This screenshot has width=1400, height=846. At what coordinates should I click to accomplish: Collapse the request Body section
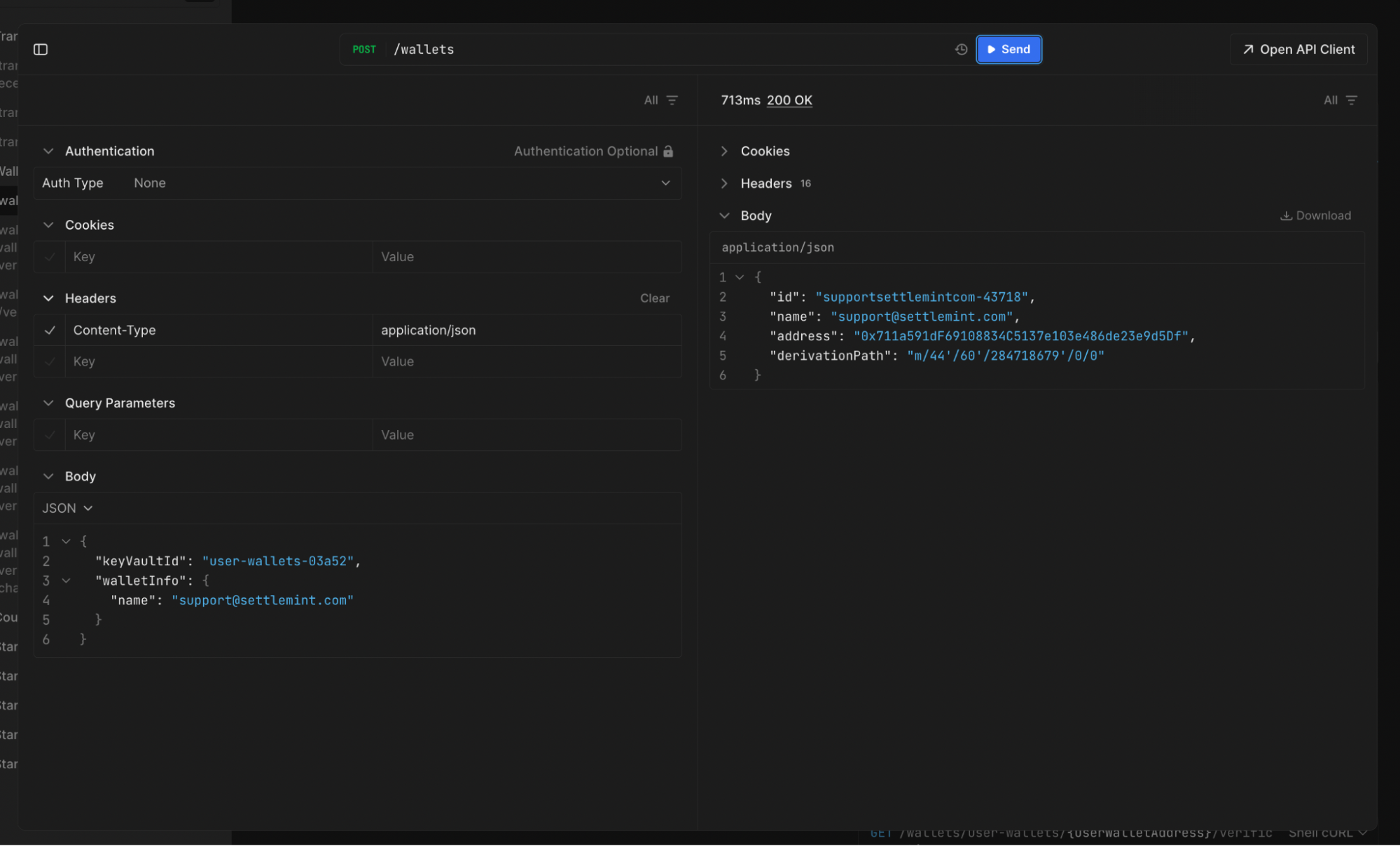pos(48,476)
